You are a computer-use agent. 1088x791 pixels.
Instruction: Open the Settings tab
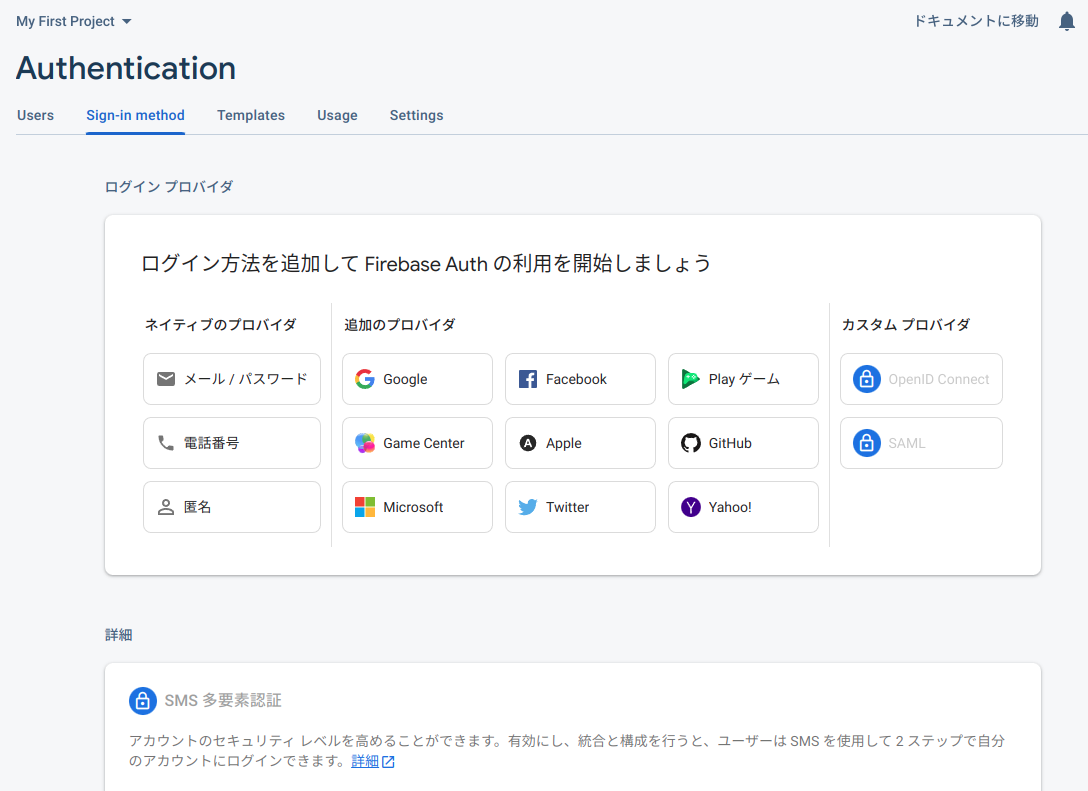[x=416, y=115]
